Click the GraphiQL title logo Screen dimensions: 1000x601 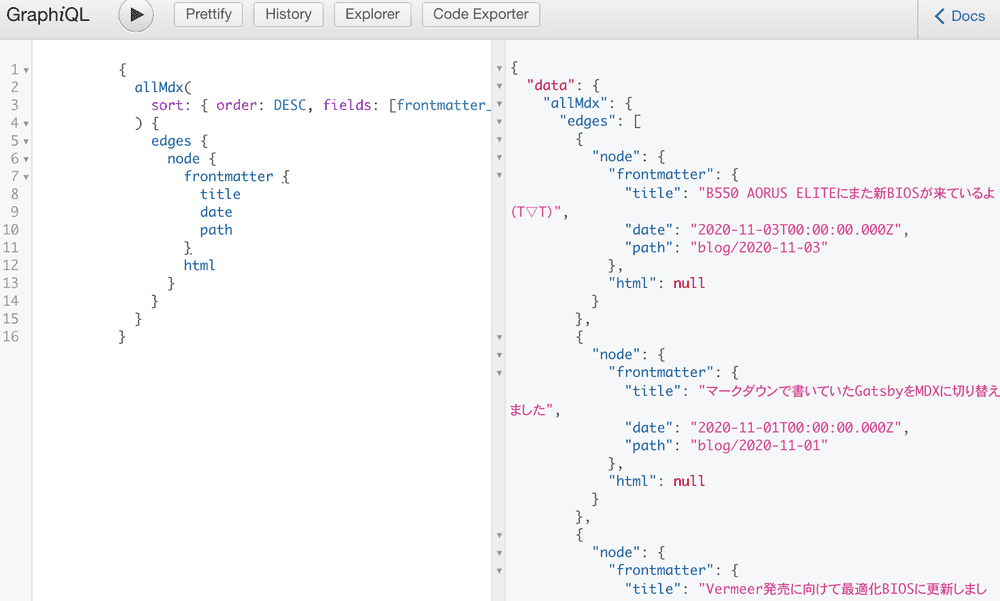48,15
